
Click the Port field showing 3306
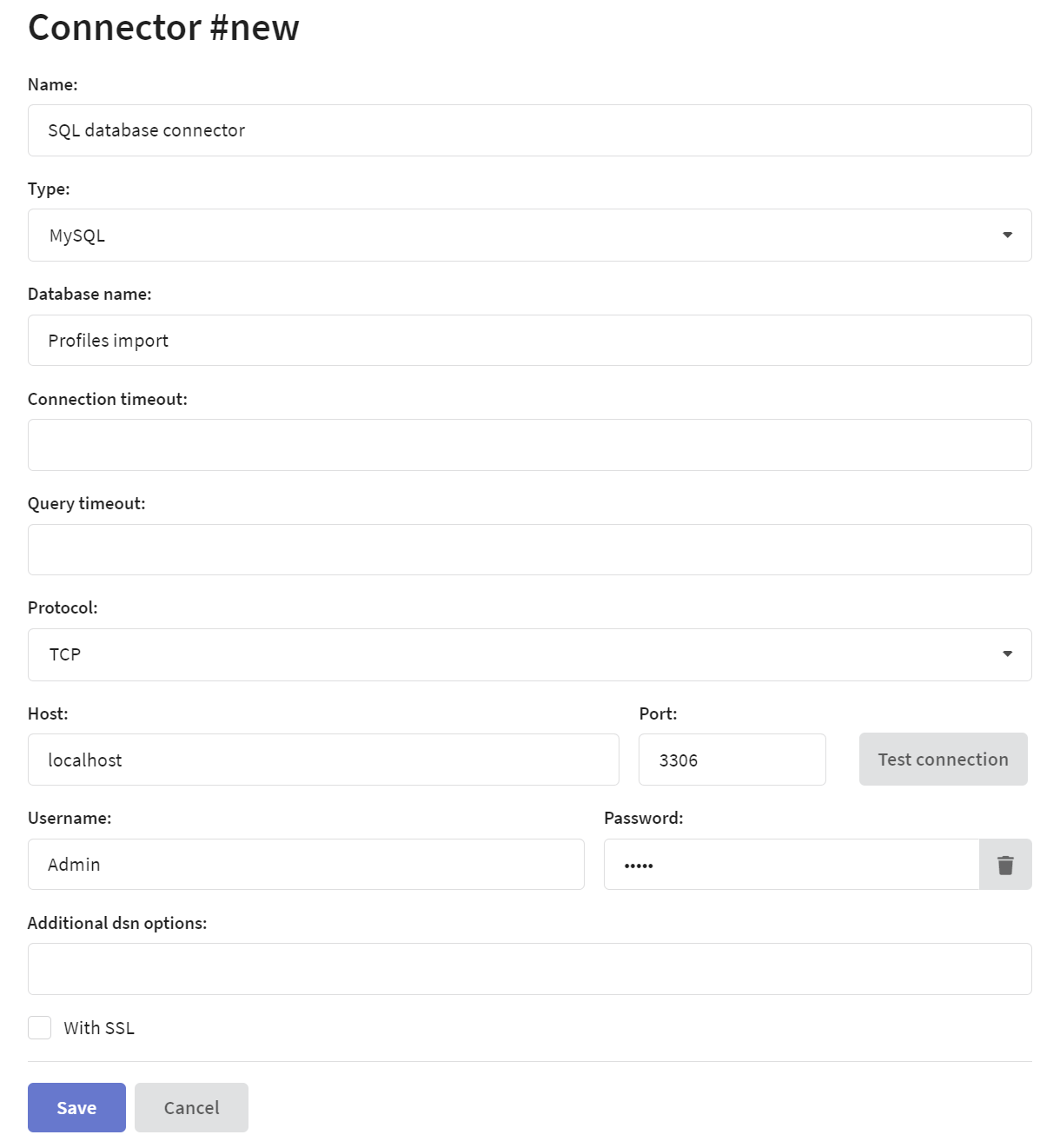tap(732, 760)
